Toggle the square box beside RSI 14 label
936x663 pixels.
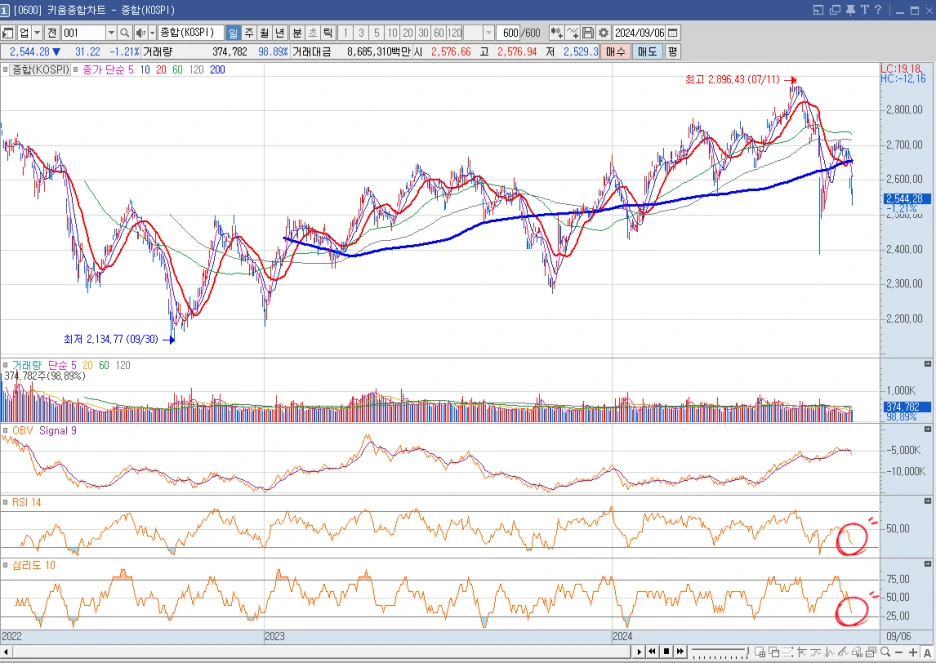point(5,502)
